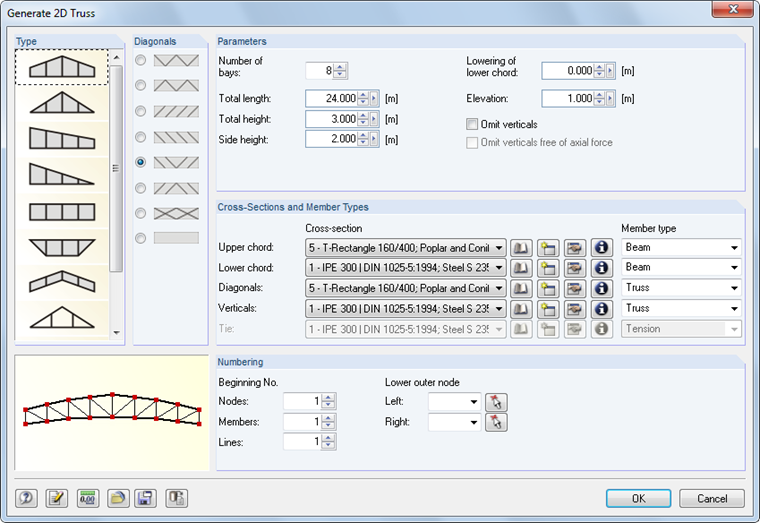
Task: Click the Members beginning number field
Action: pos(302,422)
